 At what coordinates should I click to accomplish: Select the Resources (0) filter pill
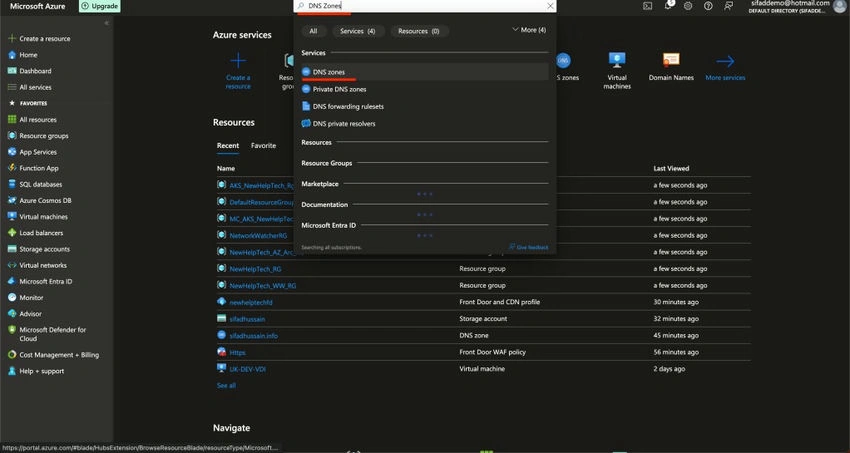click(418, 31)
